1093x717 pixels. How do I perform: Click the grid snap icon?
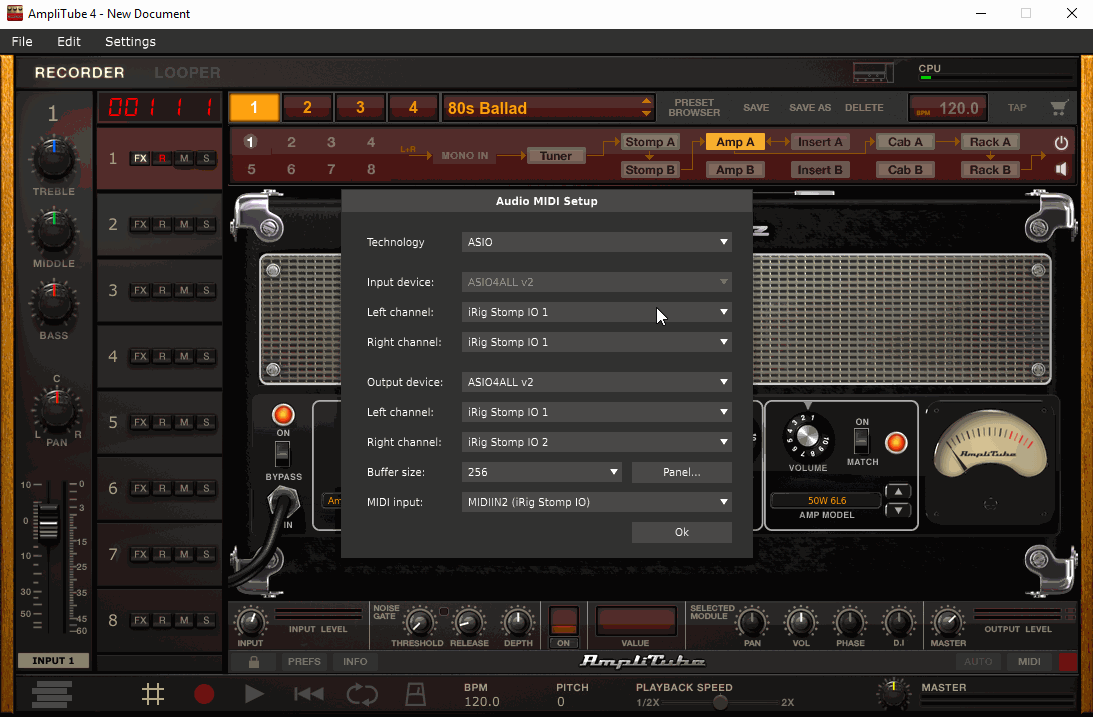(153, 694)
